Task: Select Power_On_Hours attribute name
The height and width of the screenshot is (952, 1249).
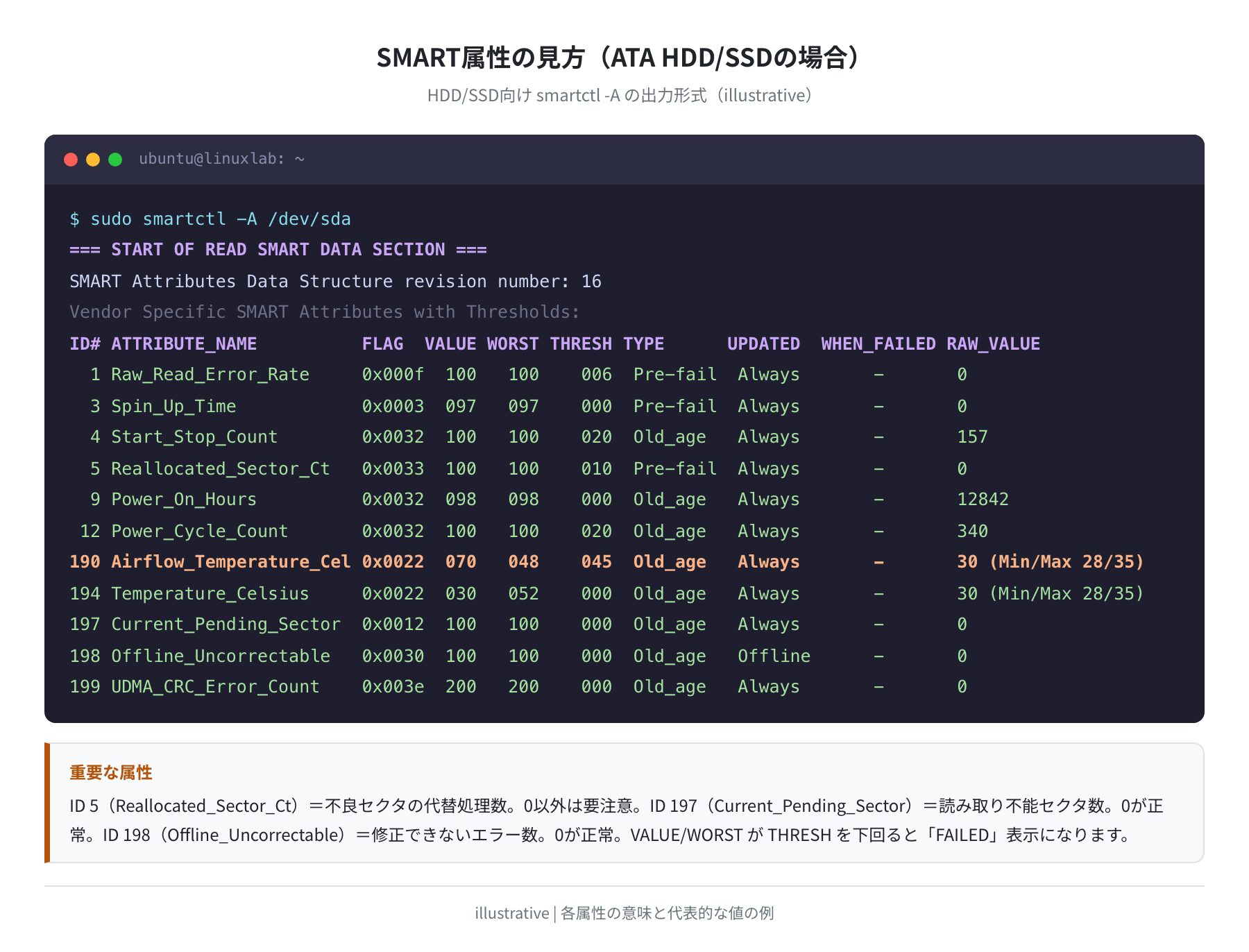Action: pos(184,500)
